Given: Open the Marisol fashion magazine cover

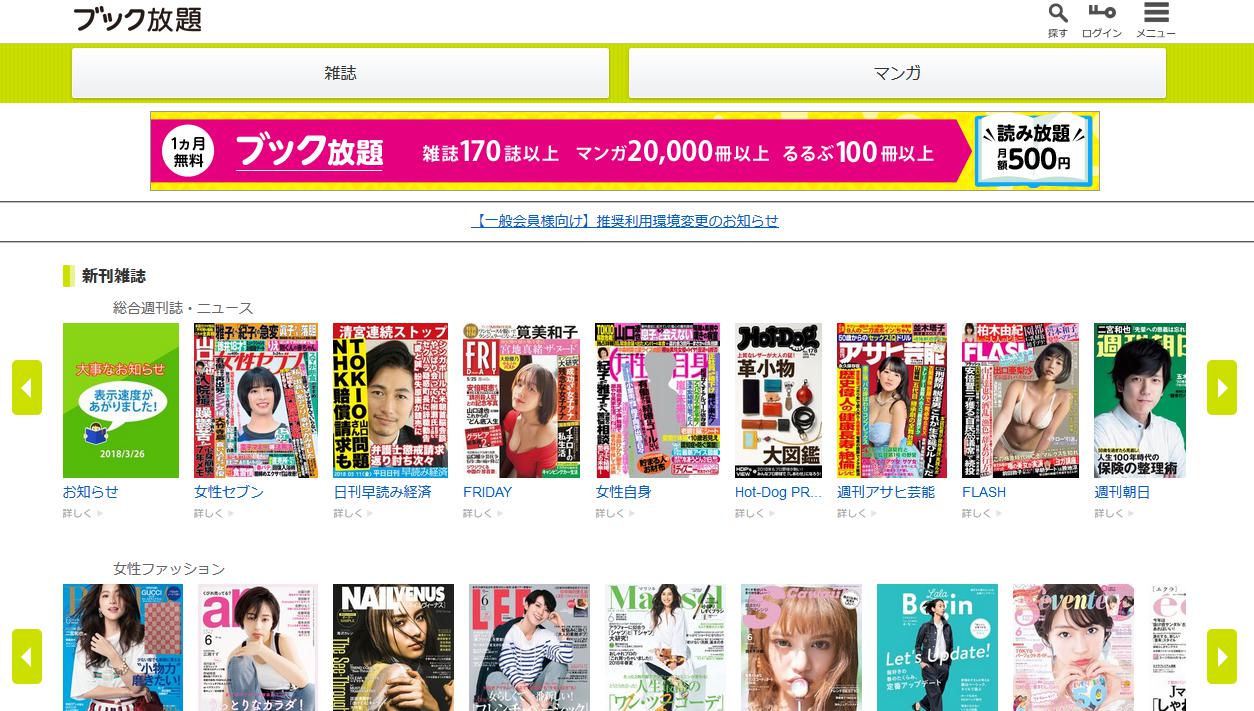Looking at the screenshot, I should 665,647.
